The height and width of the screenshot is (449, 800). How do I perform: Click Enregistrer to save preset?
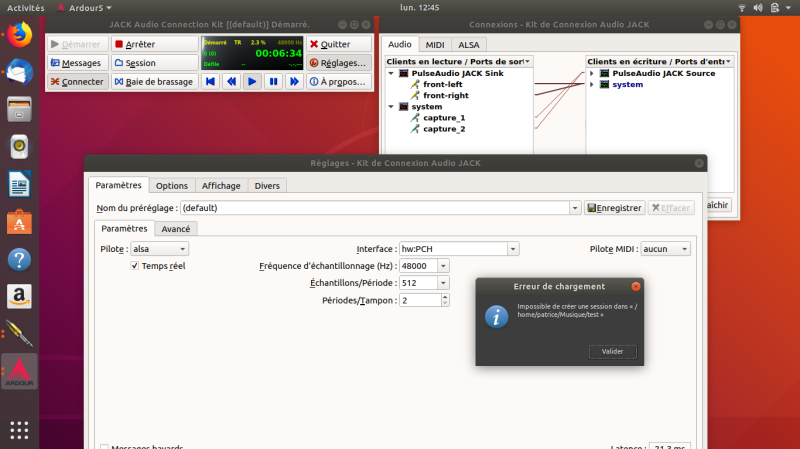click(x=614, y=208)
